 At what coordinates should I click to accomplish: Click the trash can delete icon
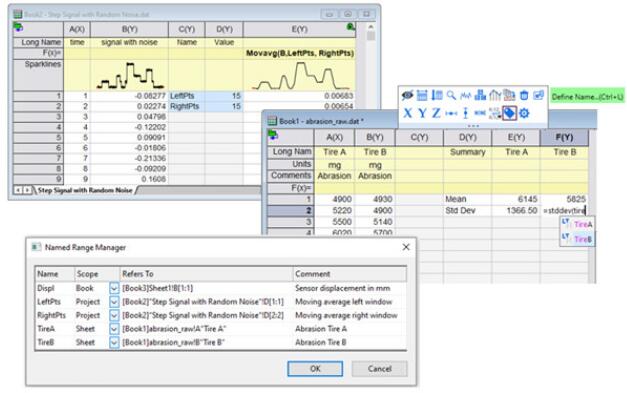tap(524, 96)
